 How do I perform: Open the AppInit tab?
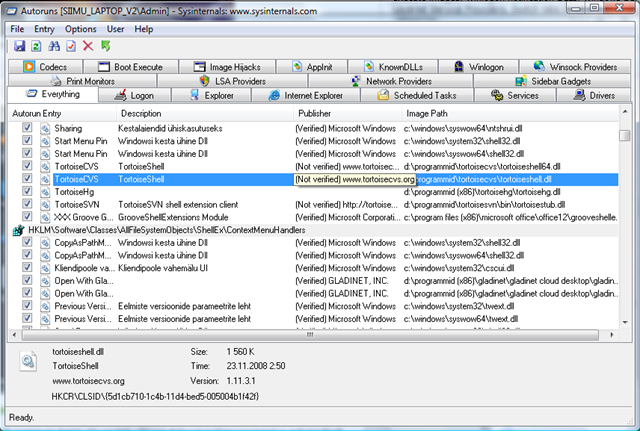click(x=312, y=67)
